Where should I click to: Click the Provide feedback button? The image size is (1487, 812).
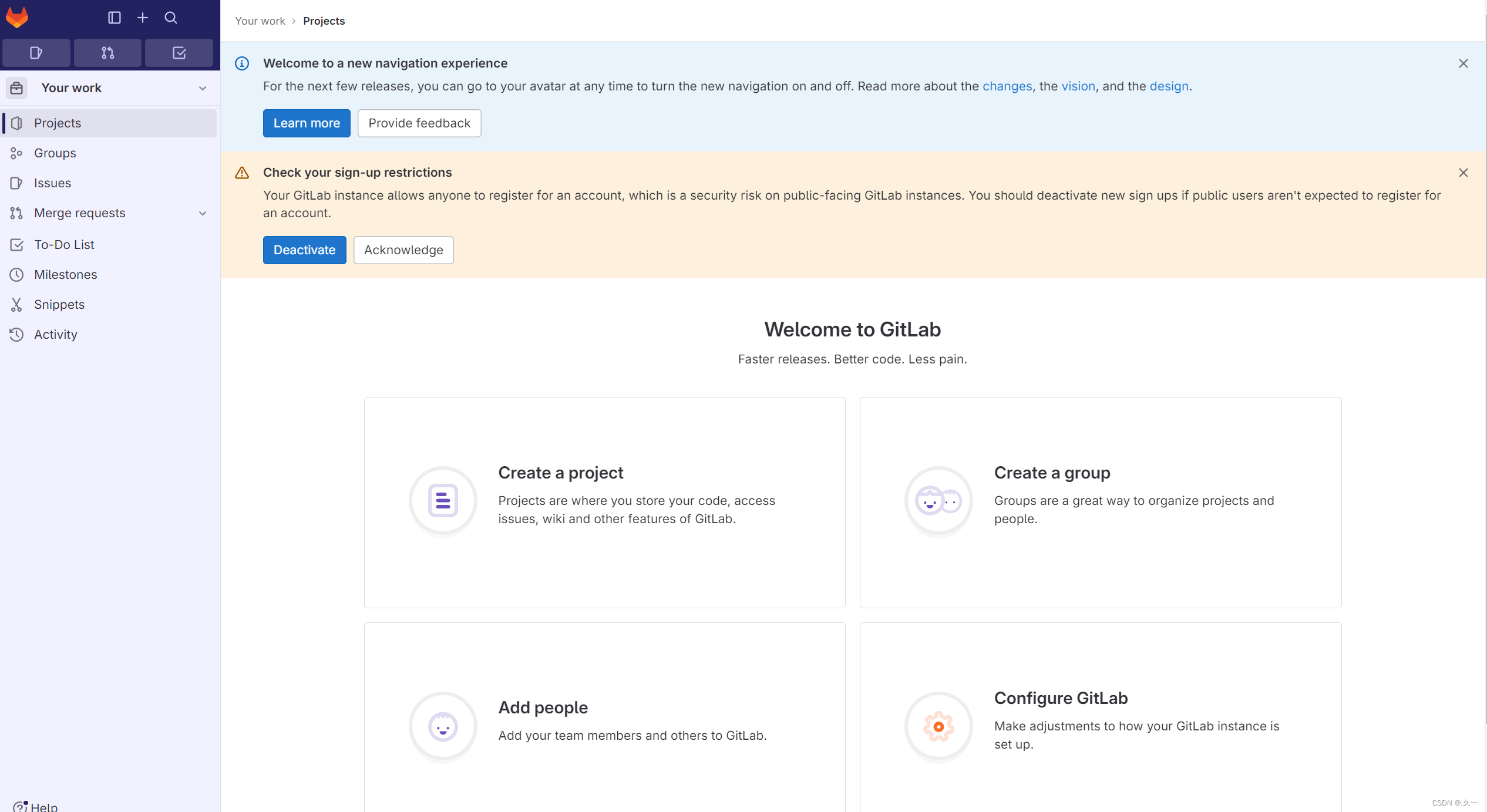pos(419,123)
